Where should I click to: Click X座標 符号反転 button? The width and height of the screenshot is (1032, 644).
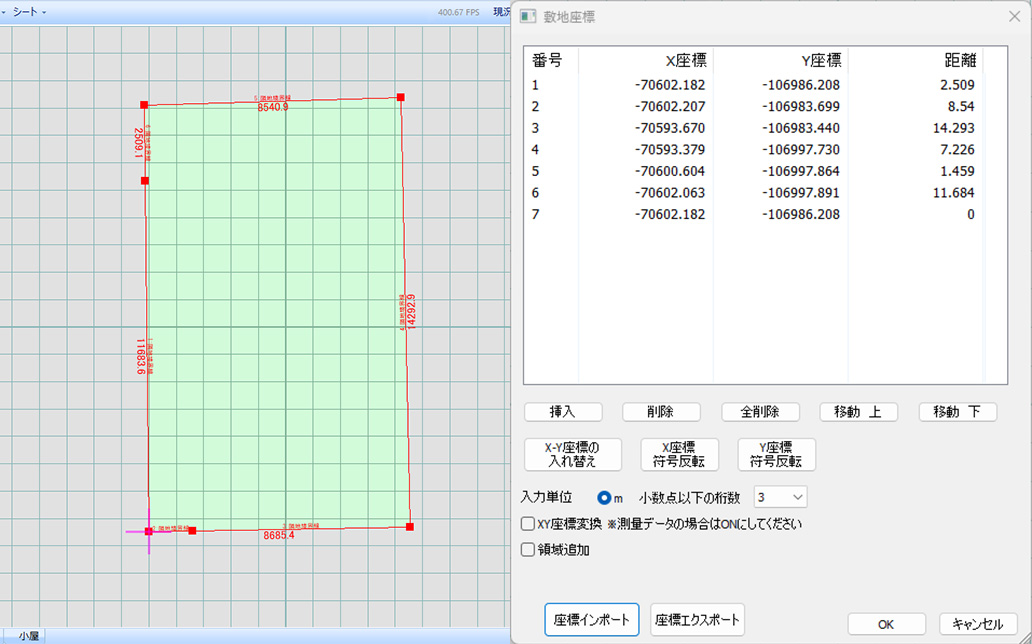coord(679,455)
